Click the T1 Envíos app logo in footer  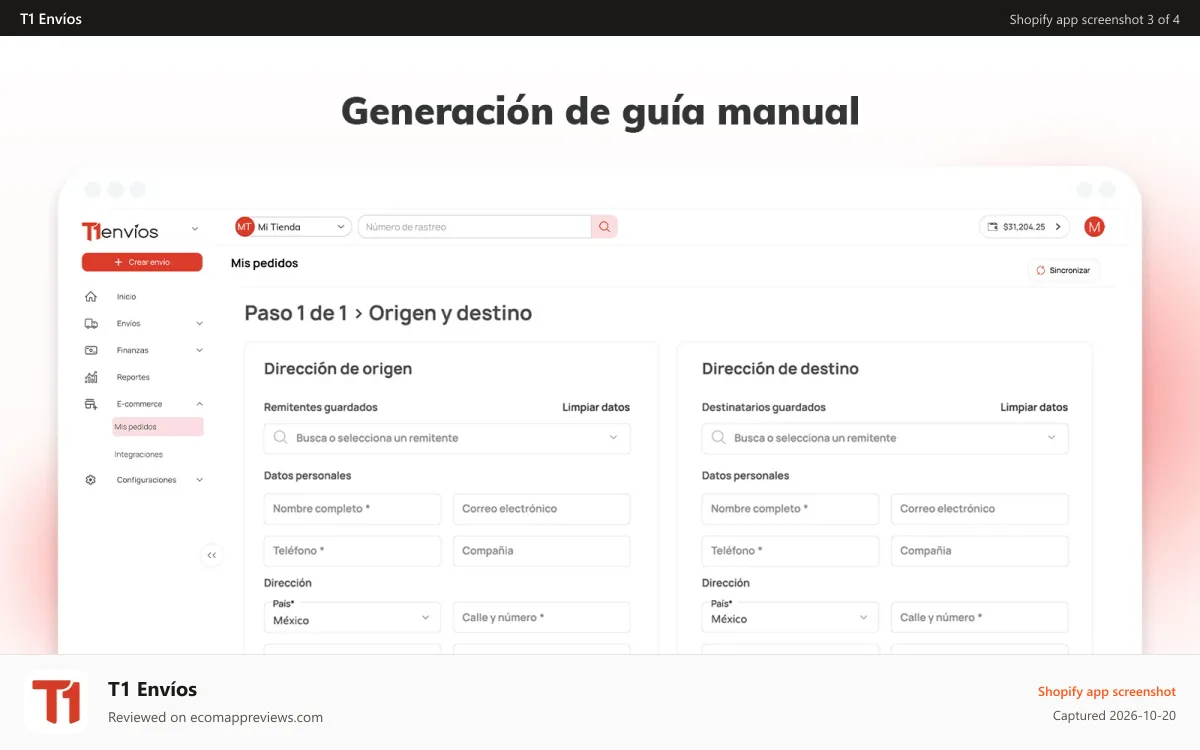(x=56, y=702)
